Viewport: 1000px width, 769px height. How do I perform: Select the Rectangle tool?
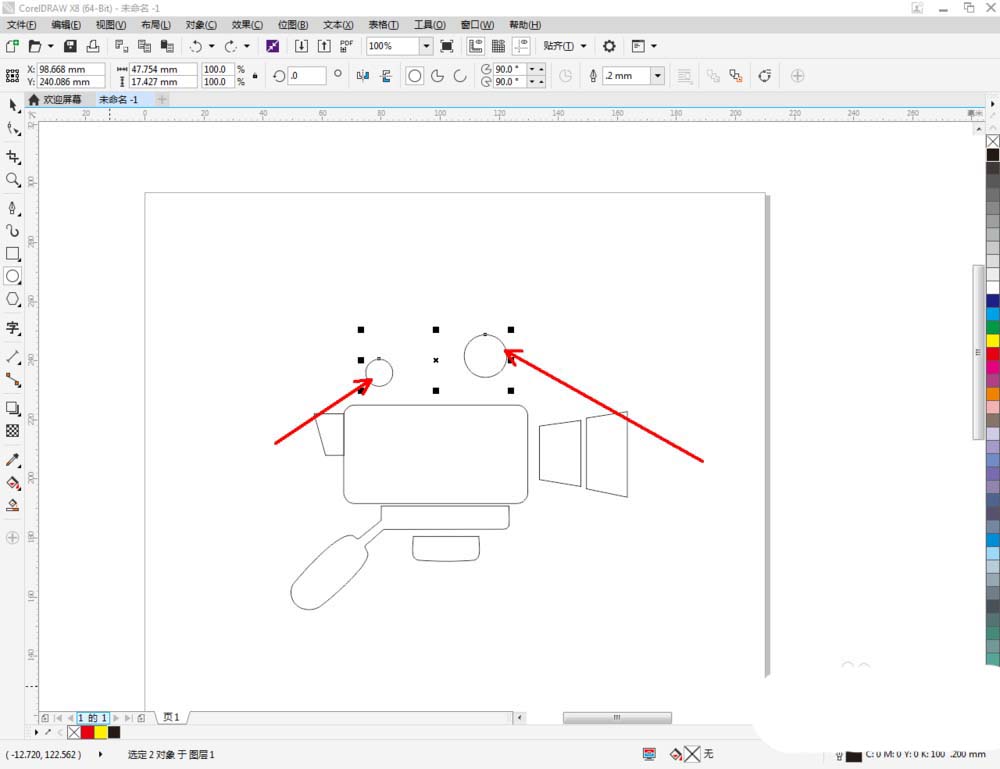13,254
